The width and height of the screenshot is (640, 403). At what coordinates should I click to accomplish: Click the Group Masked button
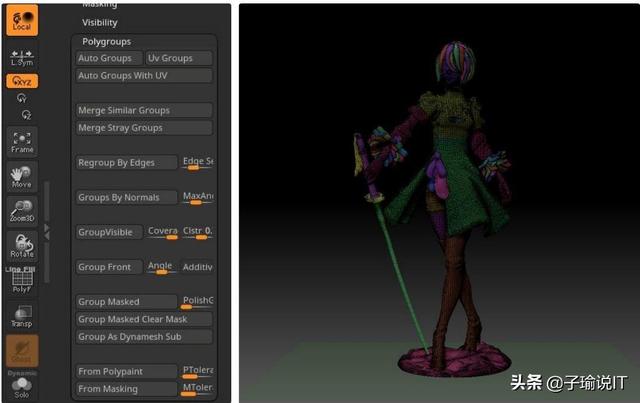click(127, 302)
